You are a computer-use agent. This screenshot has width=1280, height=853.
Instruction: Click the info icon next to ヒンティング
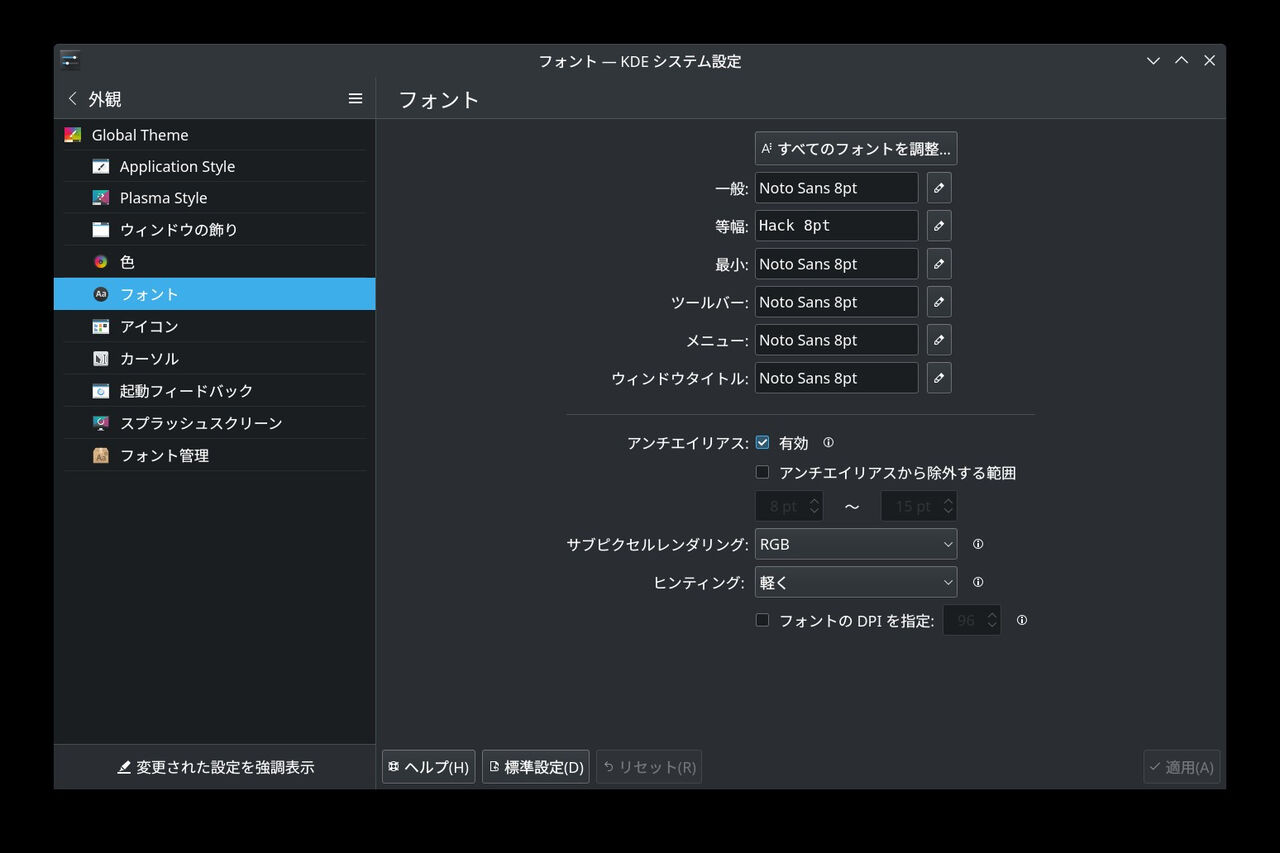(978, 581)
